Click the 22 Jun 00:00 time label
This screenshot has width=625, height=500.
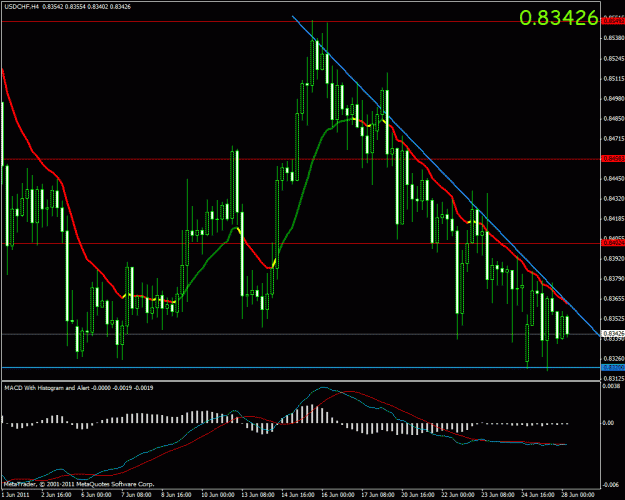(456, 495)
